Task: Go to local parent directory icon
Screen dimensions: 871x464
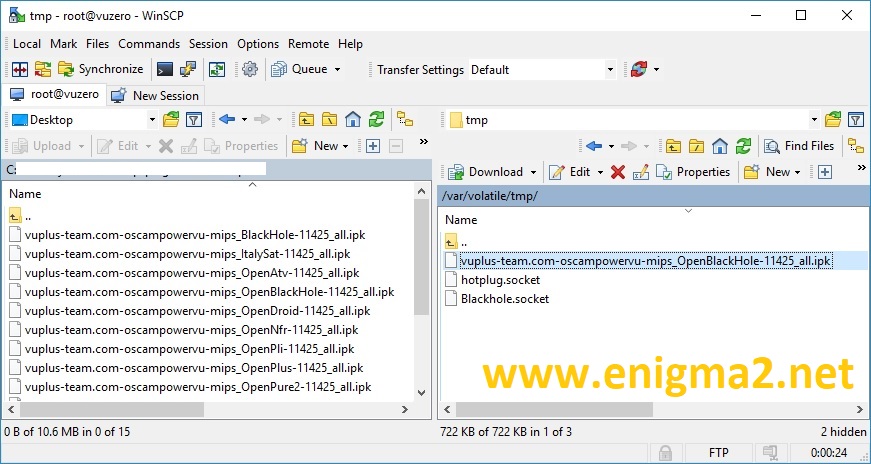Action: click(306, 119)
